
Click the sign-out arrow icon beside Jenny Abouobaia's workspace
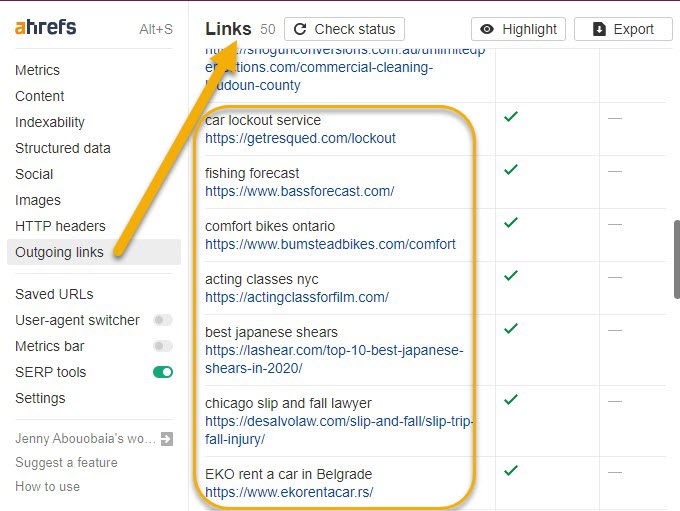(166, 438)
